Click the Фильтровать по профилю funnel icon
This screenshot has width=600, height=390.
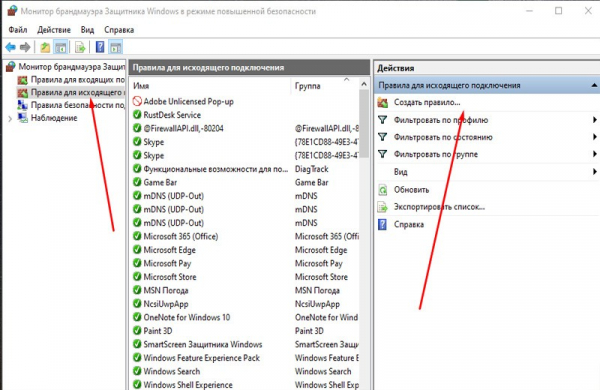pos(382,120)
